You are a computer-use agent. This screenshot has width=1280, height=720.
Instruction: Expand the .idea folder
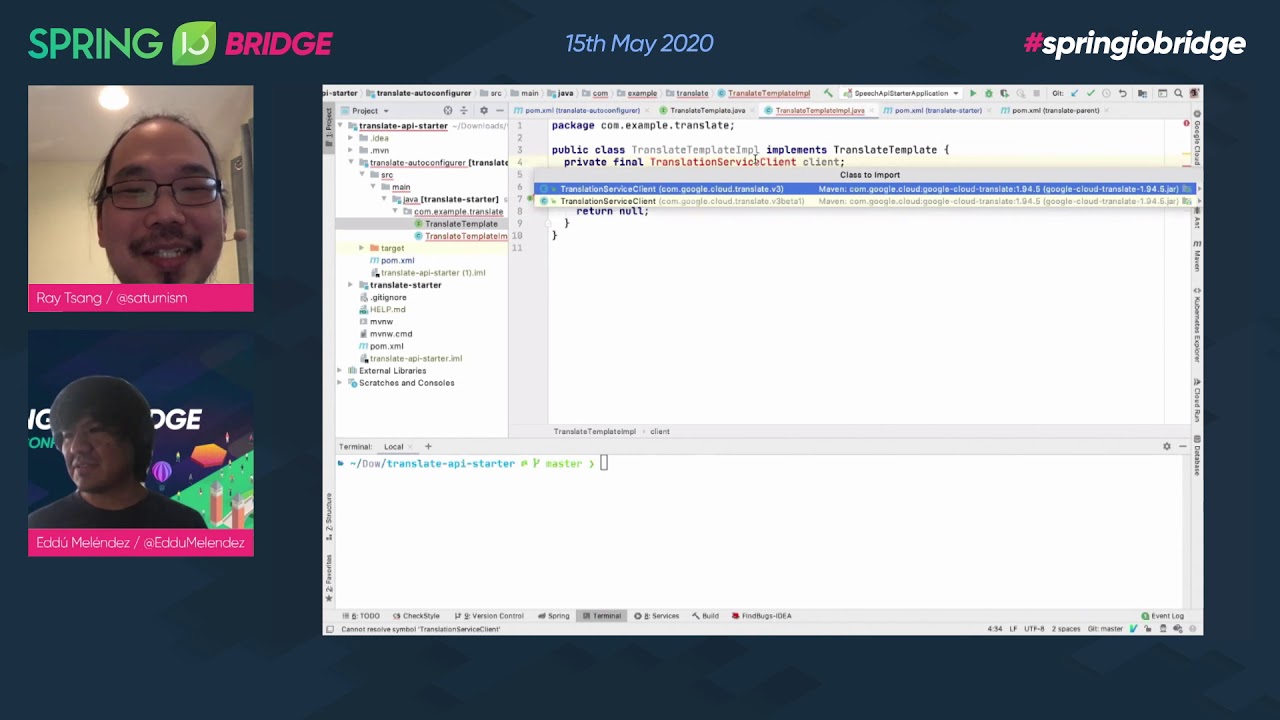click(351, 138)
